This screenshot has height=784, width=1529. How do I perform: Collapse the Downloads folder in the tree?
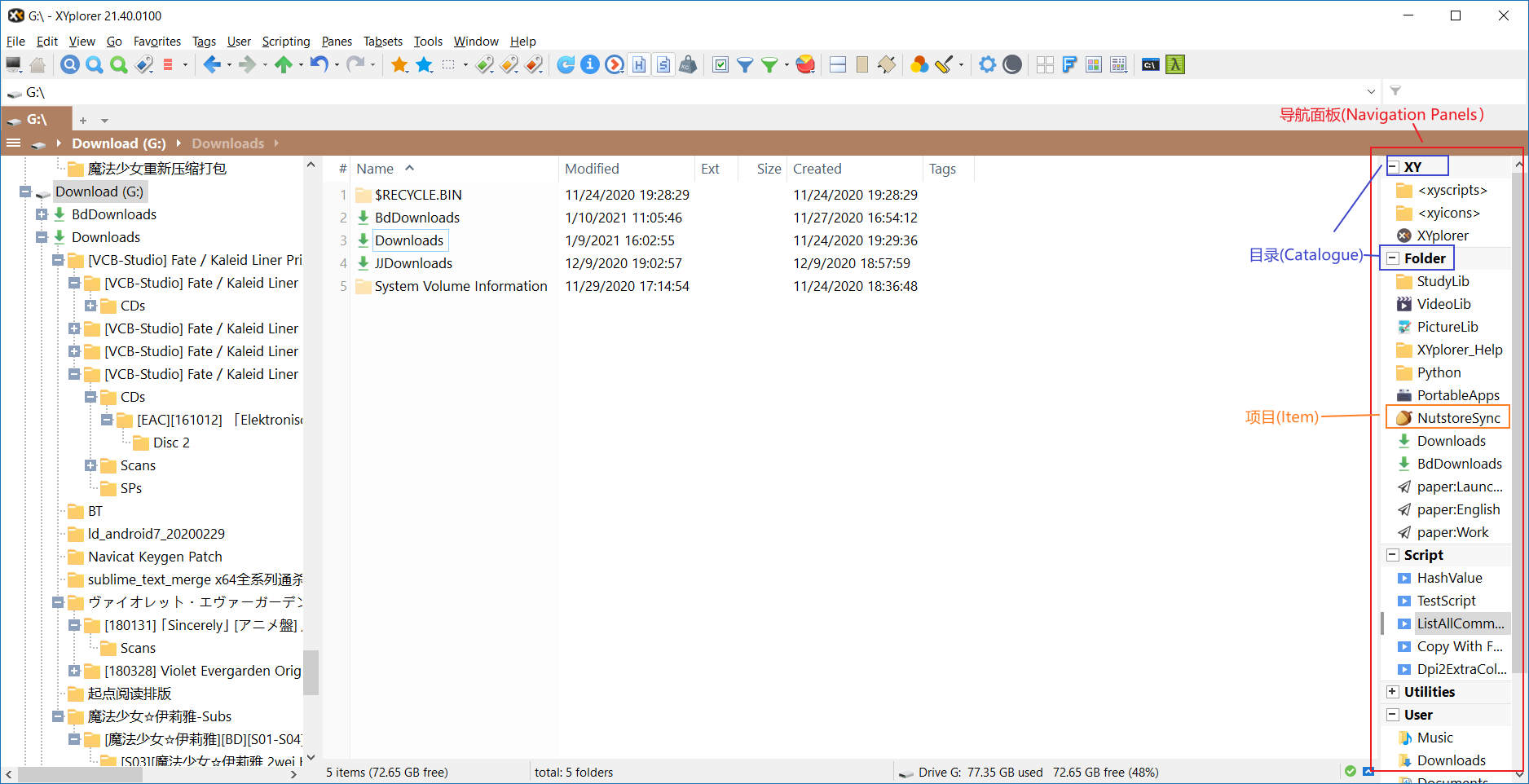pyautogui.click(x=42, y=236)
